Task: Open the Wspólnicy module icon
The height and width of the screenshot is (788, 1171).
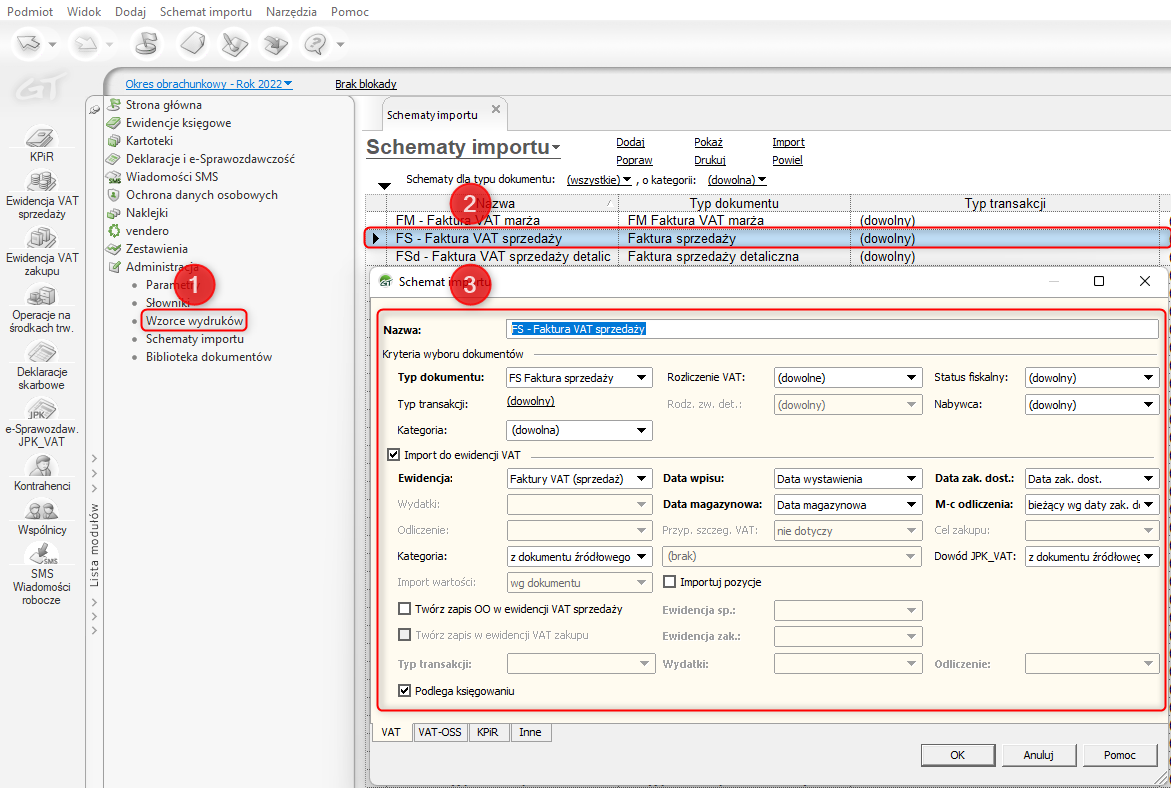Action: tap(42, 510)
